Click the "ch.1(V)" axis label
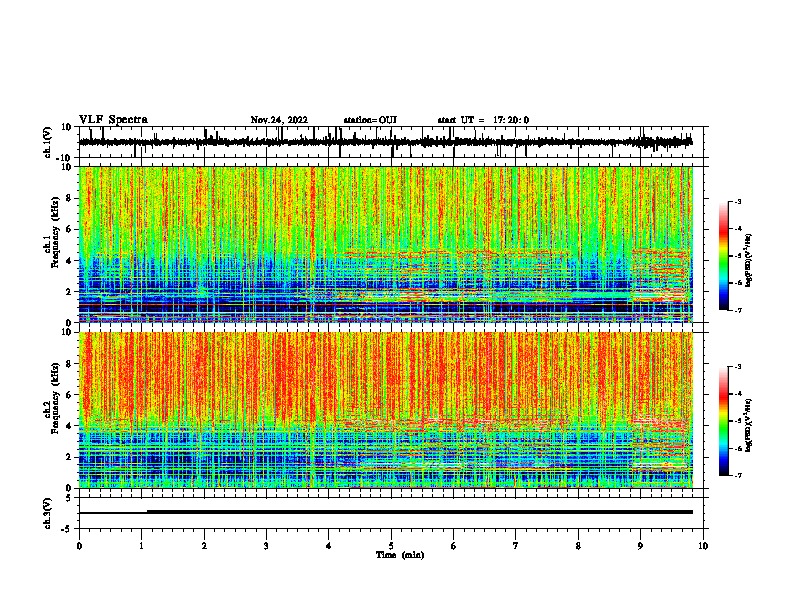792x612 pixels. point(48,142)
